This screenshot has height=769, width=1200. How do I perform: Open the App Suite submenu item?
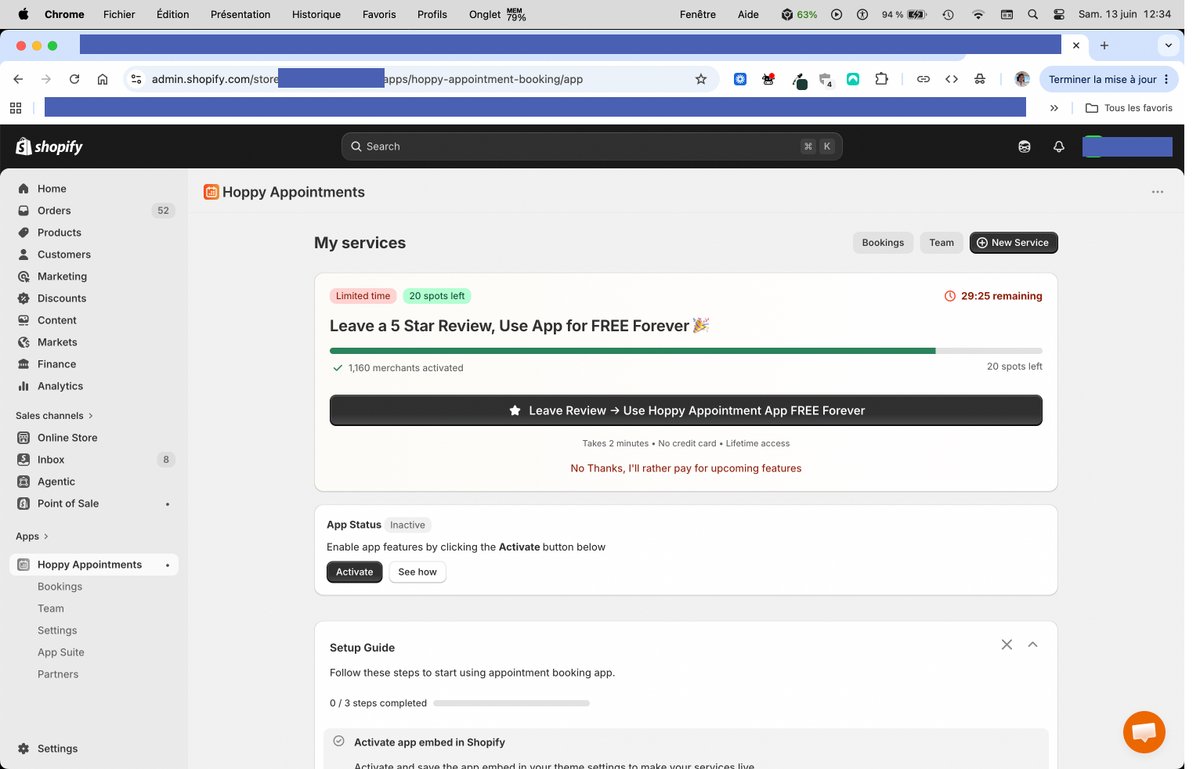(61, 652)
